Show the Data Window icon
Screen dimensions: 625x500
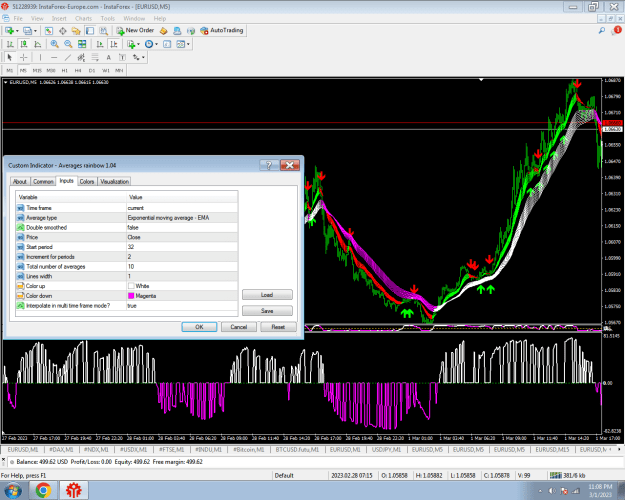point(63,31)
